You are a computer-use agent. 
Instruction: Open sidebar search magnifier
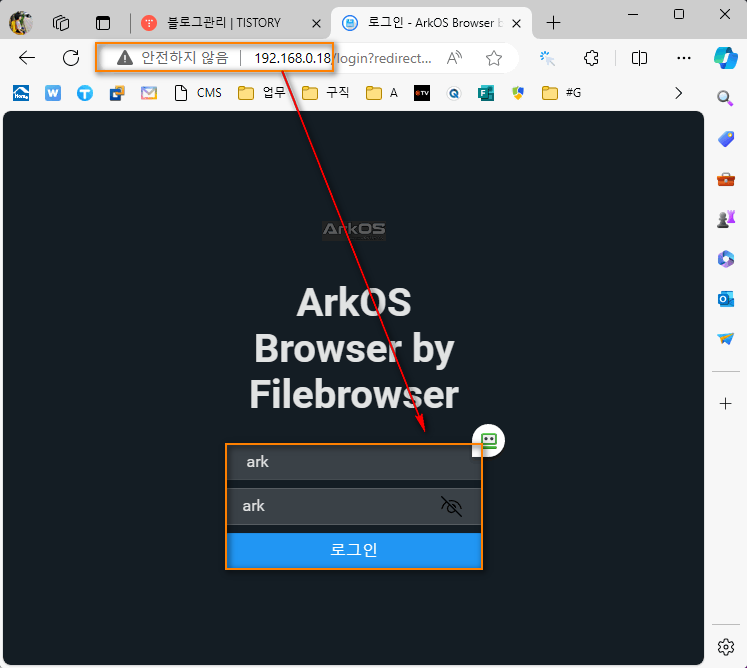point(726,99)
